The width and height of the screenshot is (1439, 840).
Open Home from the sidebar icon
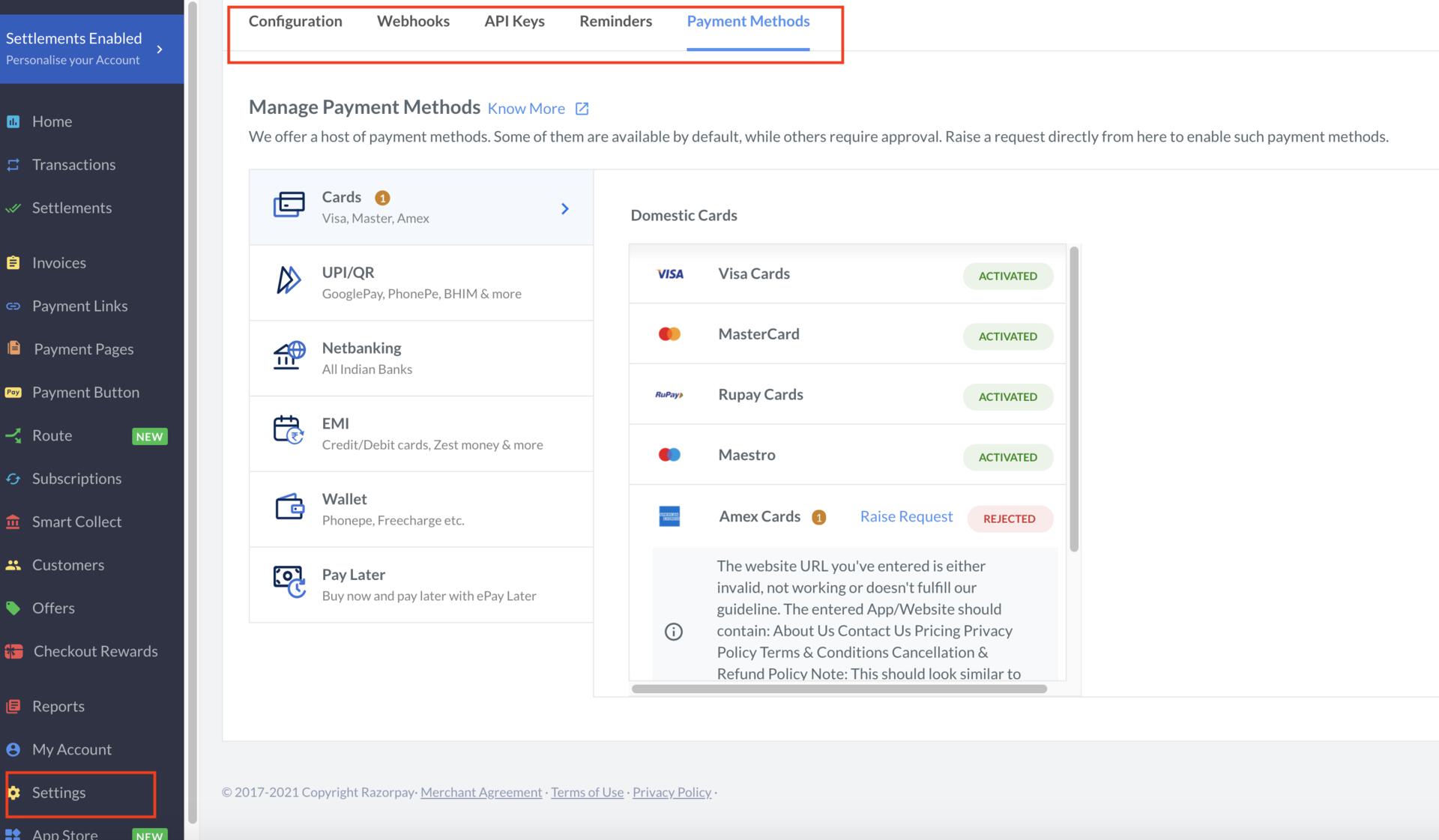13,121
